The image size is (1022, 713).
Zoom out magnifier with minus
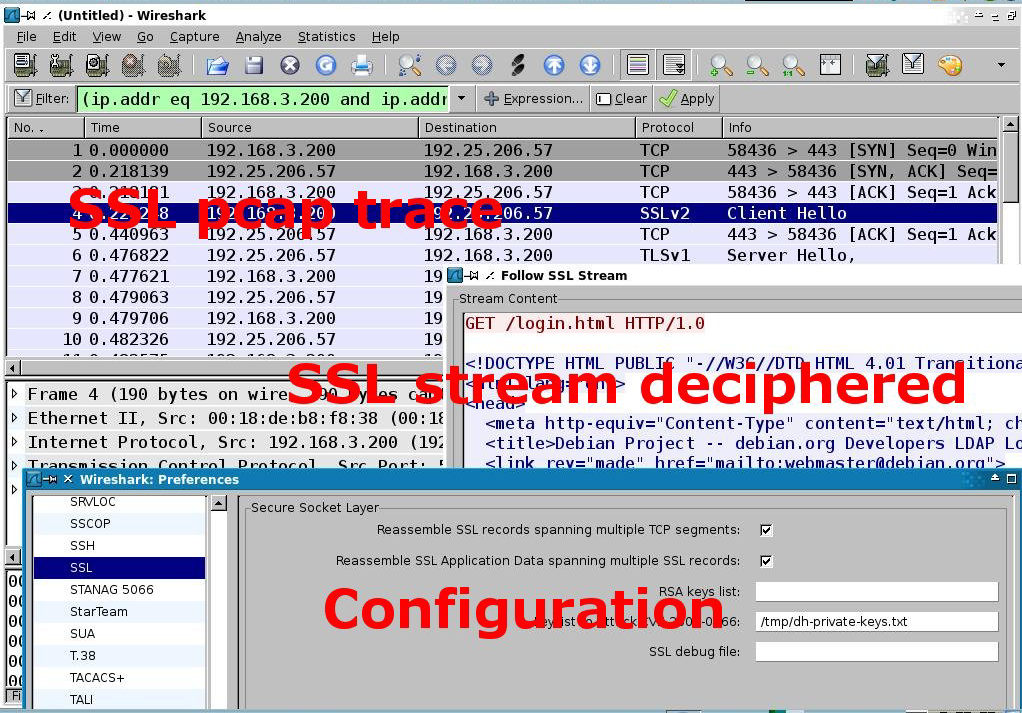(x=757, y=65)
